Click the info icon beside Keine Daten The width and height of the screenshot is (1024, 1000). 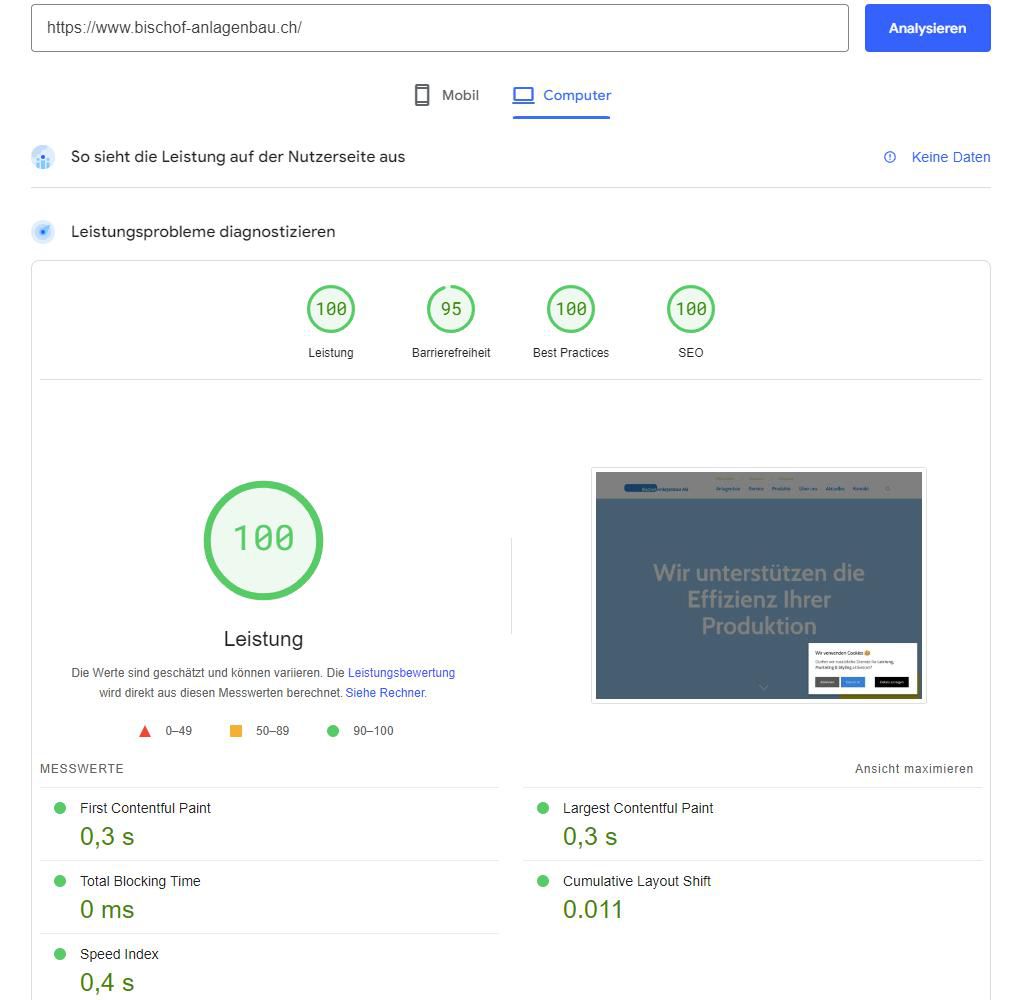point(890,157)
